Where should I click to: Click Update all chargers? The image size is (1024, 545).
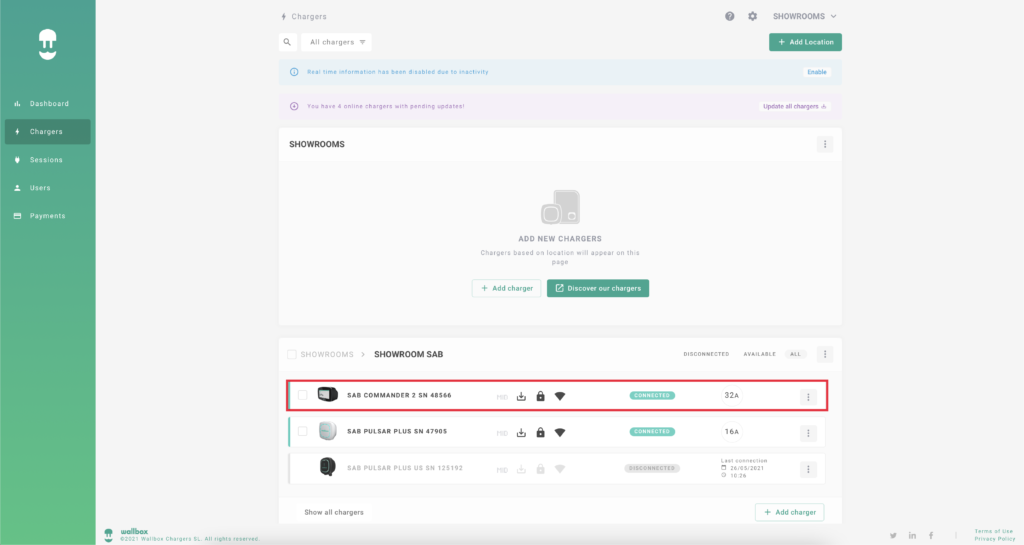coord(794,106)
